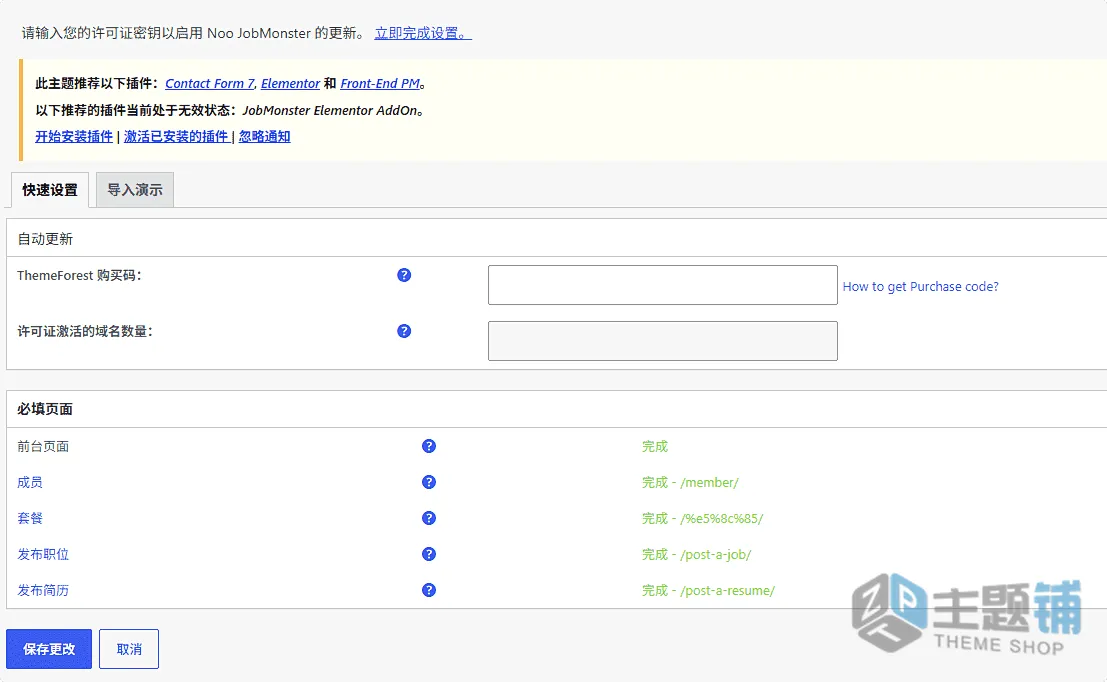Click 自动更新 section heading

45,239
